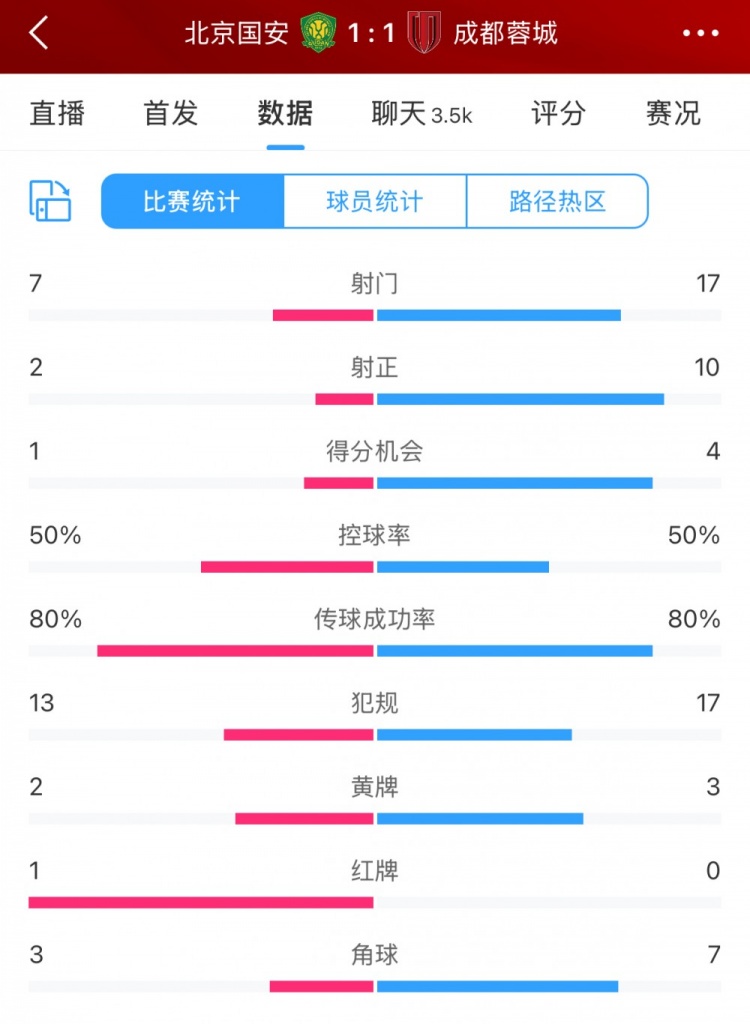Open the 路径热区 heatmap view
This screenshot has width=750, height=1024.
(557, 200)
